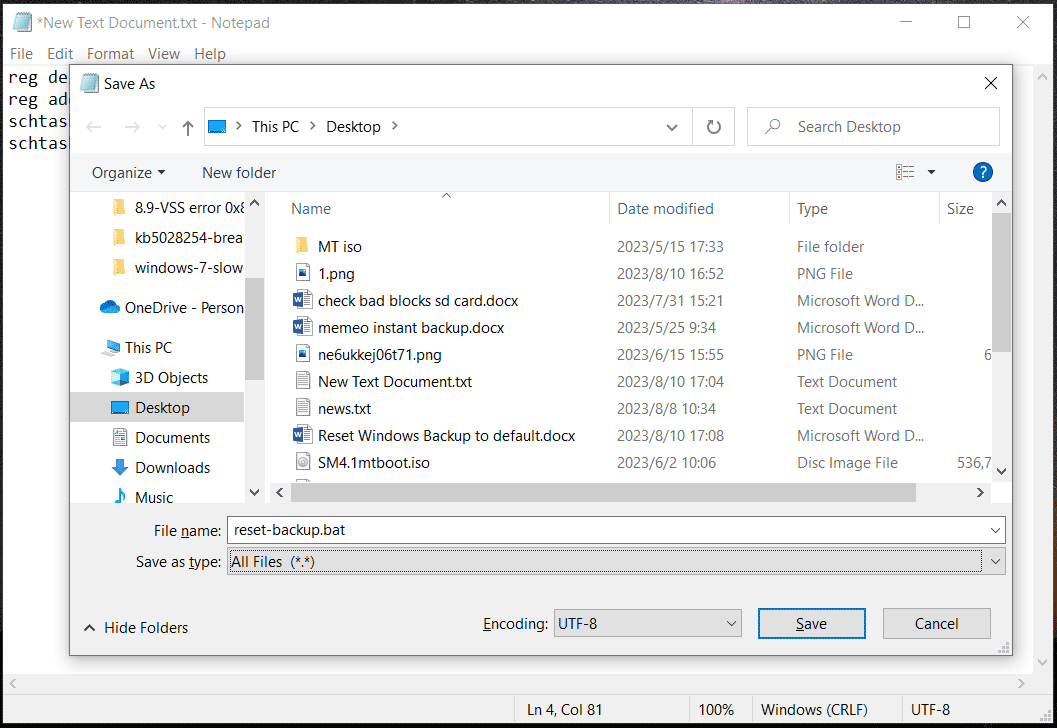Click the up one level arrow
The width and height of the screenshot is (1057, 728).
pyautogui.click(x=188, y=126)
